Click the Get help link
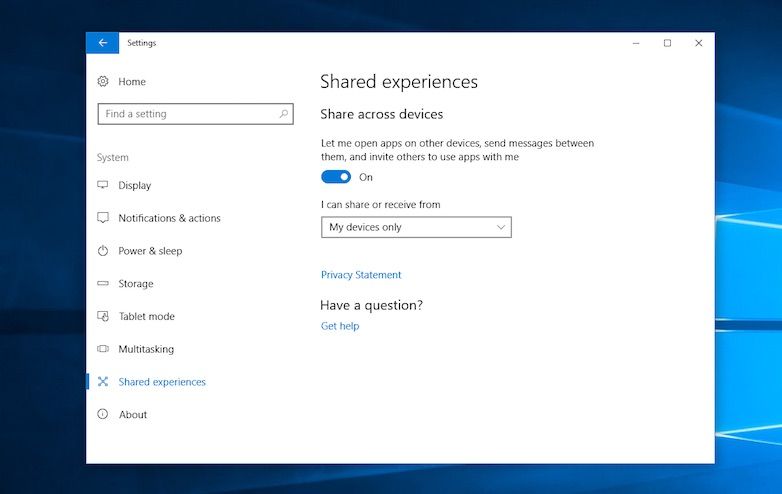This screenshot has width=782, height=494. pyautogui.click(x=340, y=326)
